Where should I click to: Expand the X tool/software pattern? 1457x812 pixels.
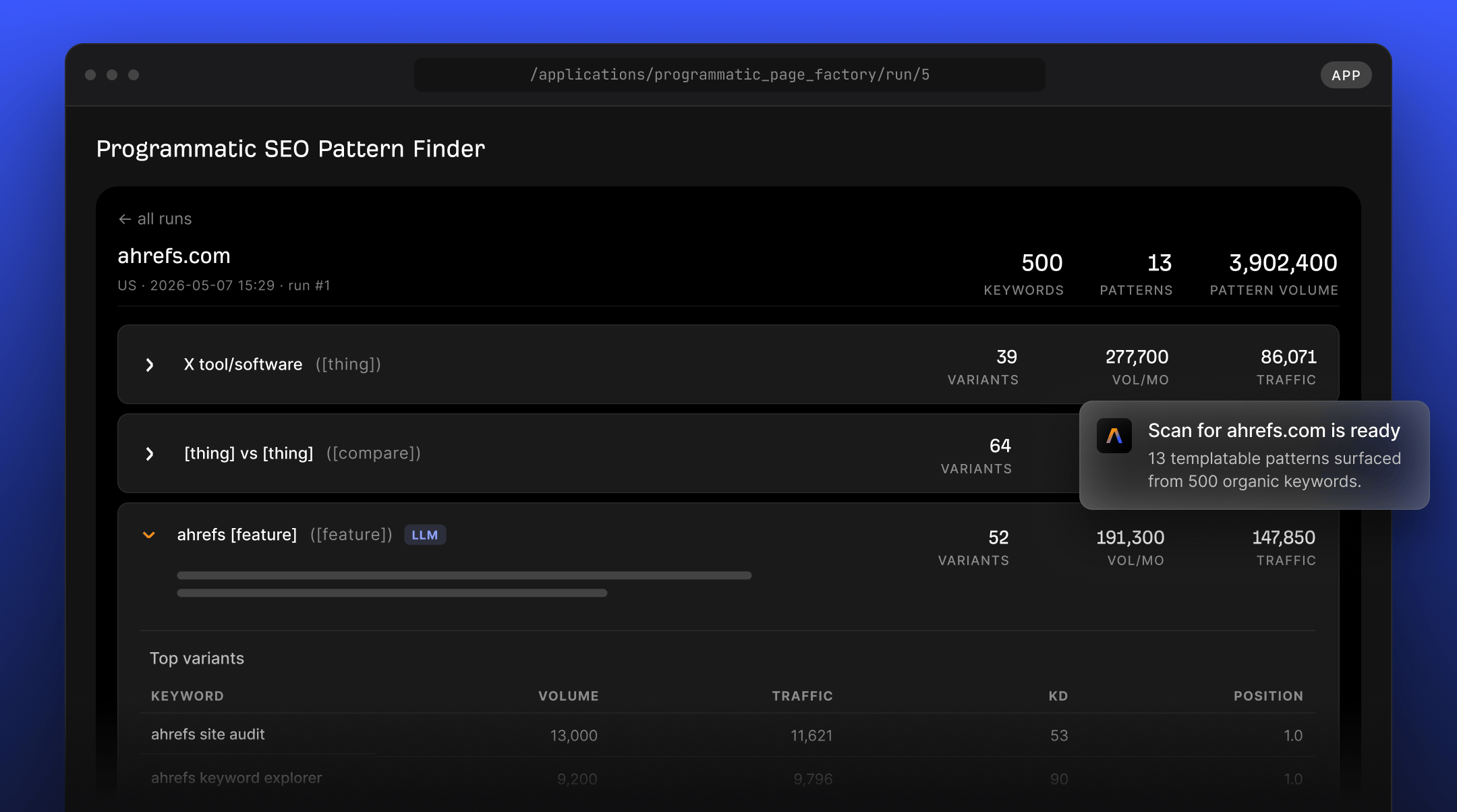point(150,365)
